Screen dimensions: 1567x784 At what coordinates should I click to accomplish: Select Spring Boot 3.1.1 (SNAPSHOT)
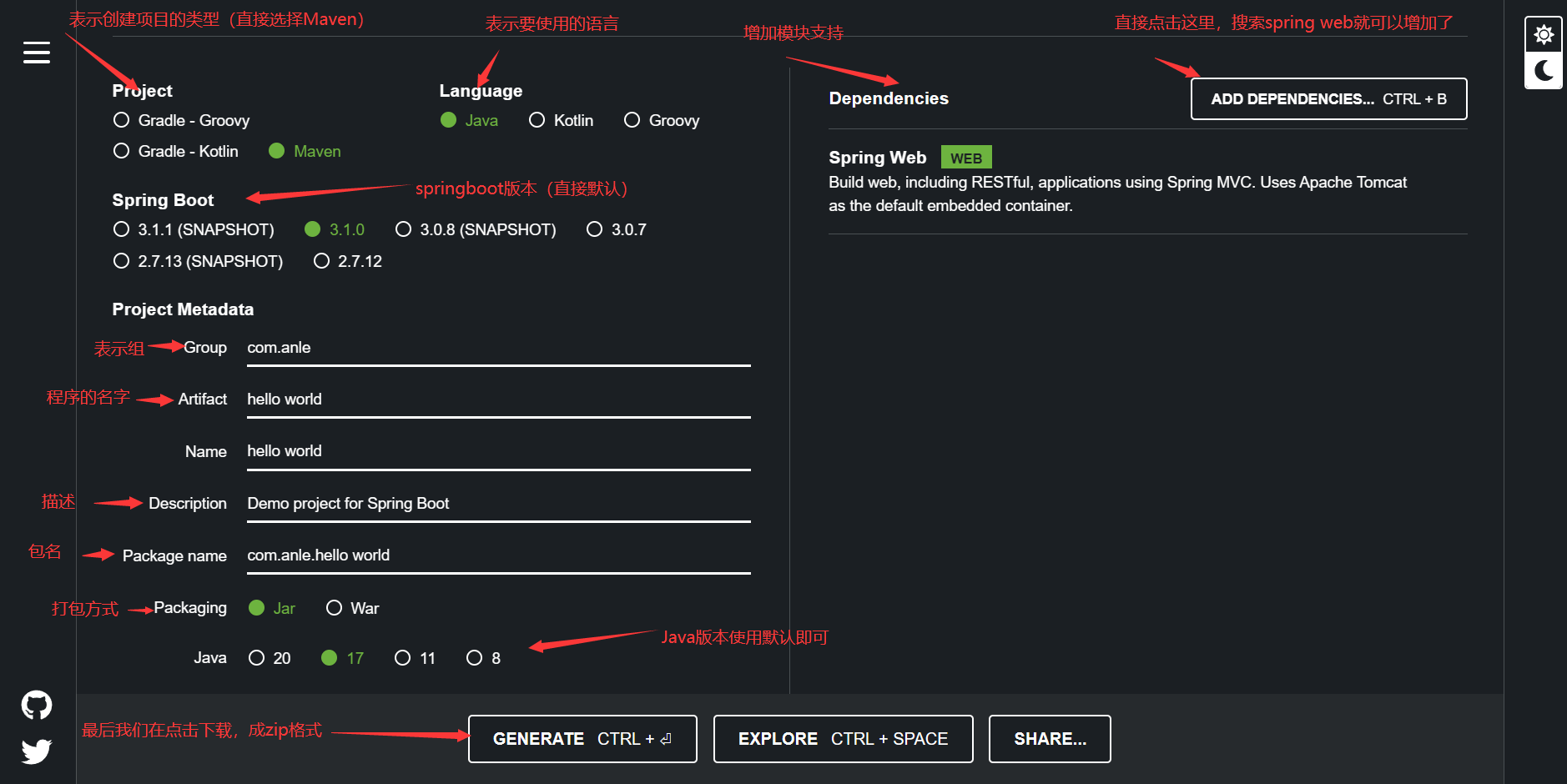[194, 229]
